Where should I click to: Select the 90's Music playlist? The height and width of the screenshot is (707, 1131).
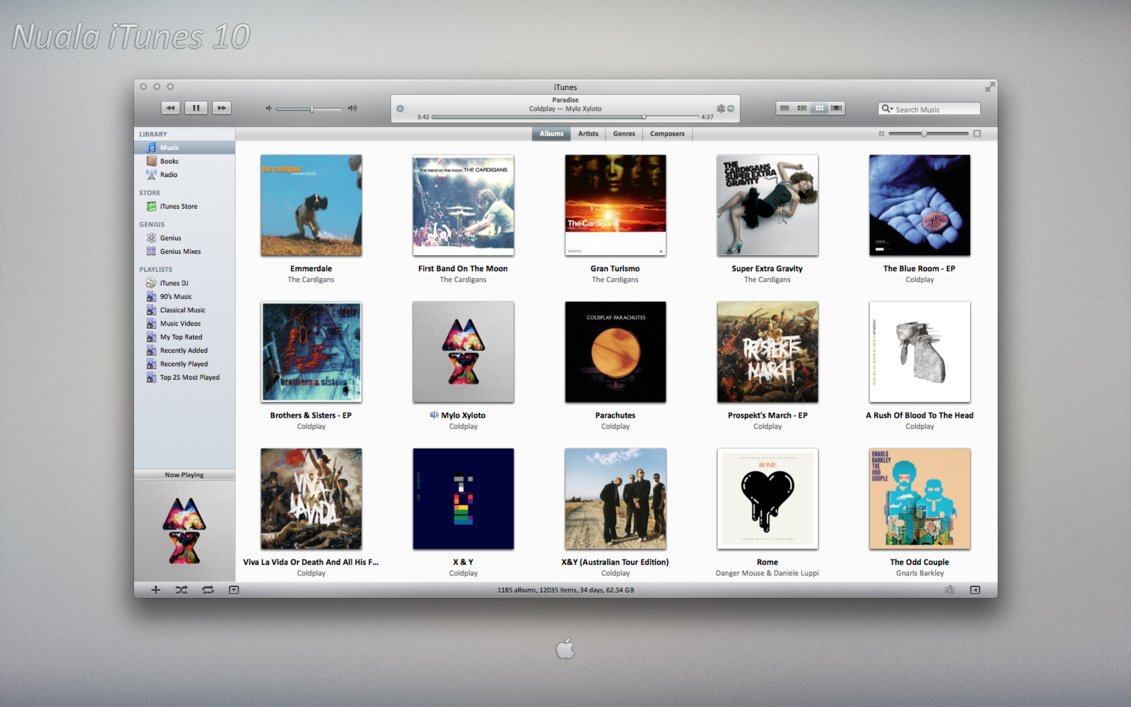(185, 297)
